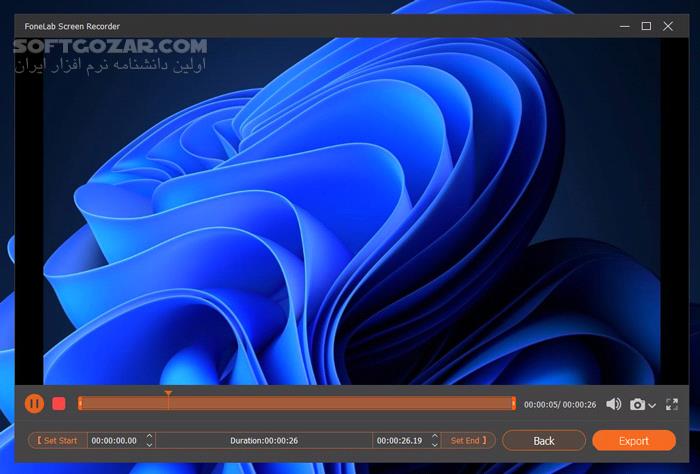Image resolution: width=700 pixels, height=474 pixels.
Task: Click the end time field 00:00:26.19
Action: click(x=399, y=440)
